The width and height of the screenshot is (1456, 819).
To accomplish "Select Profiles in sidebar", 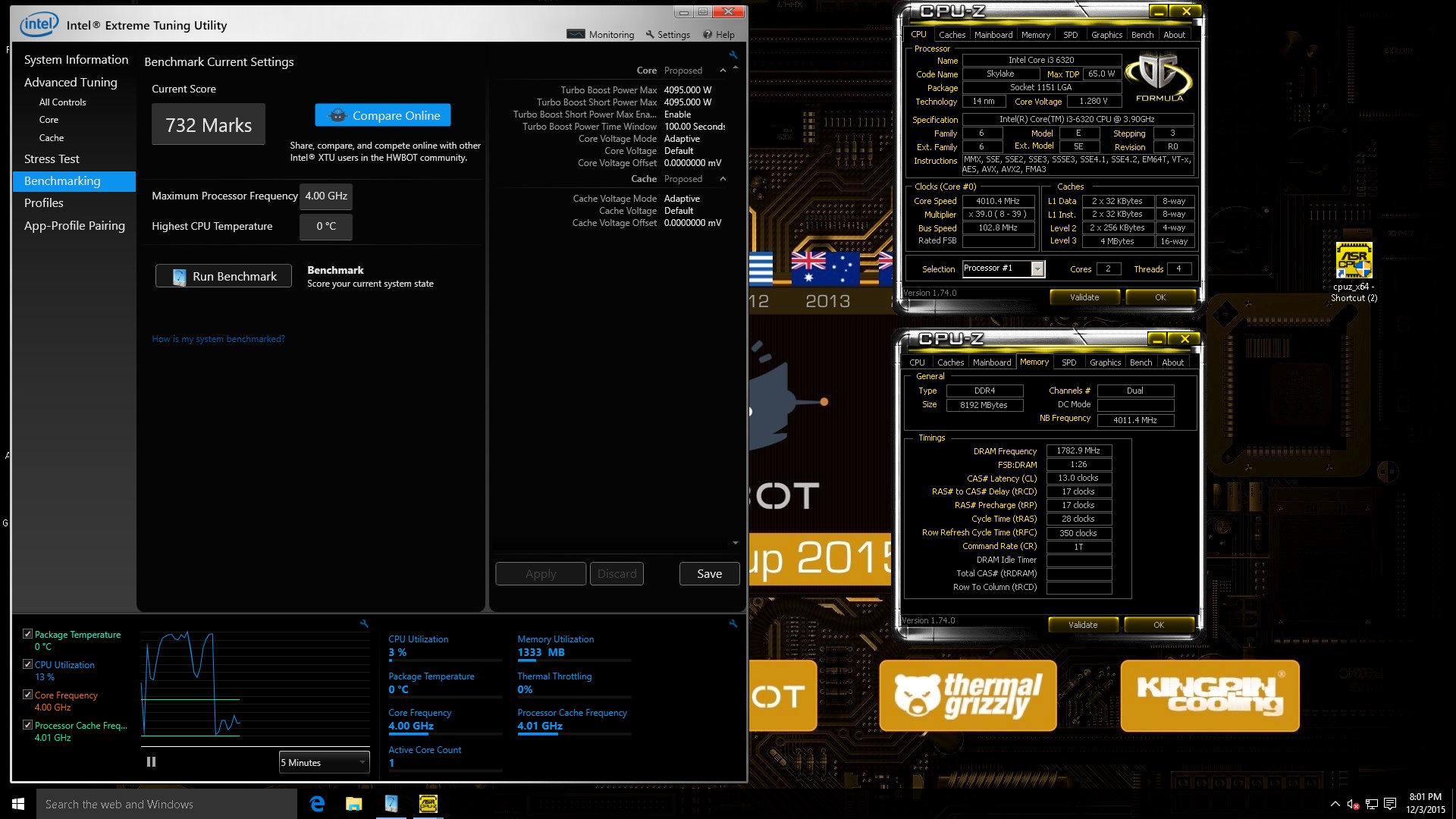I will (x=44, y=203).
